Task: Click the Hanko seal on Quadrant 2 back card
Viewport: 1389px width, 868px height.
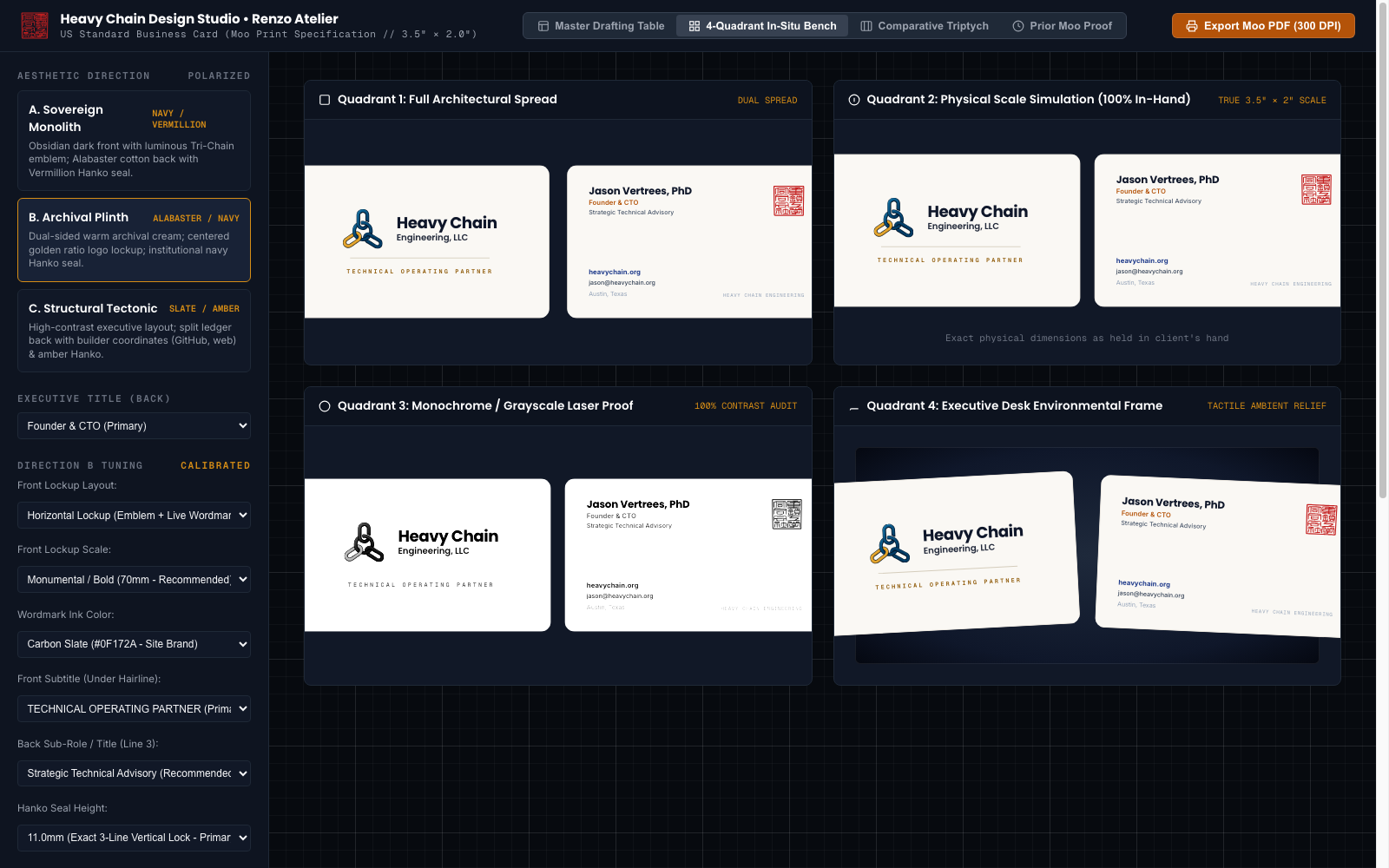Action: point(1316,189)
